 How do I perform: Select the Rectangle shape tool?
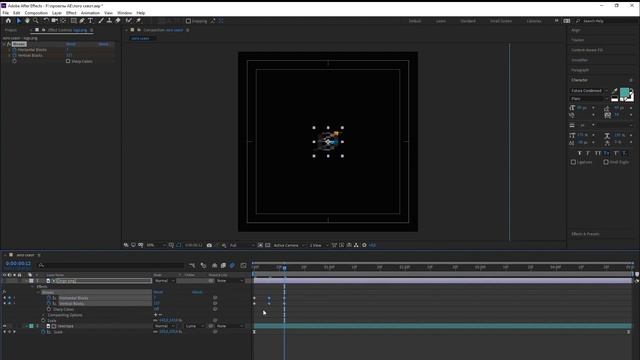tap(73, 20)
